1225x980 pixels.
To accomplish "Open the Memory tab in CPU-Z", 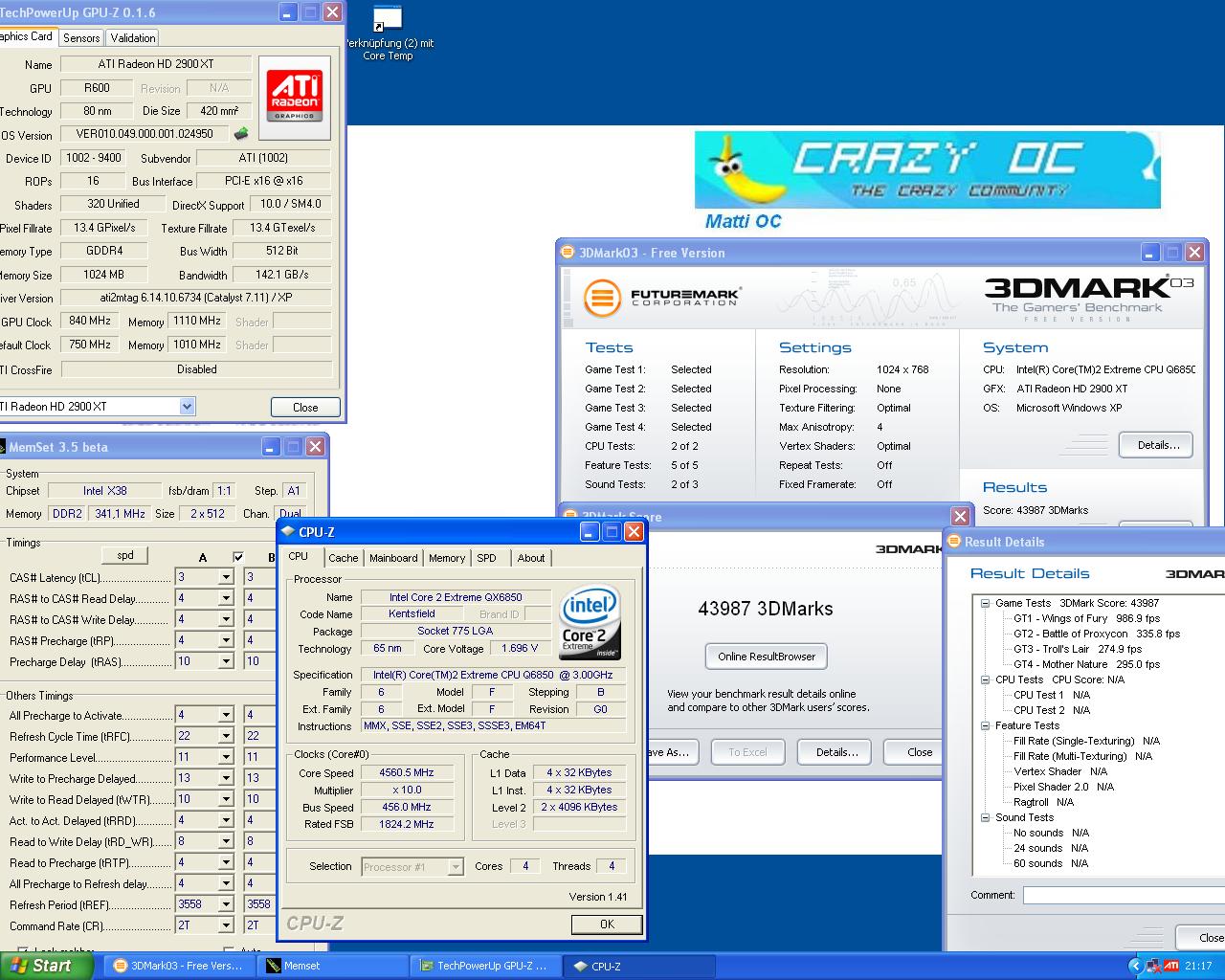I will 447,558.
